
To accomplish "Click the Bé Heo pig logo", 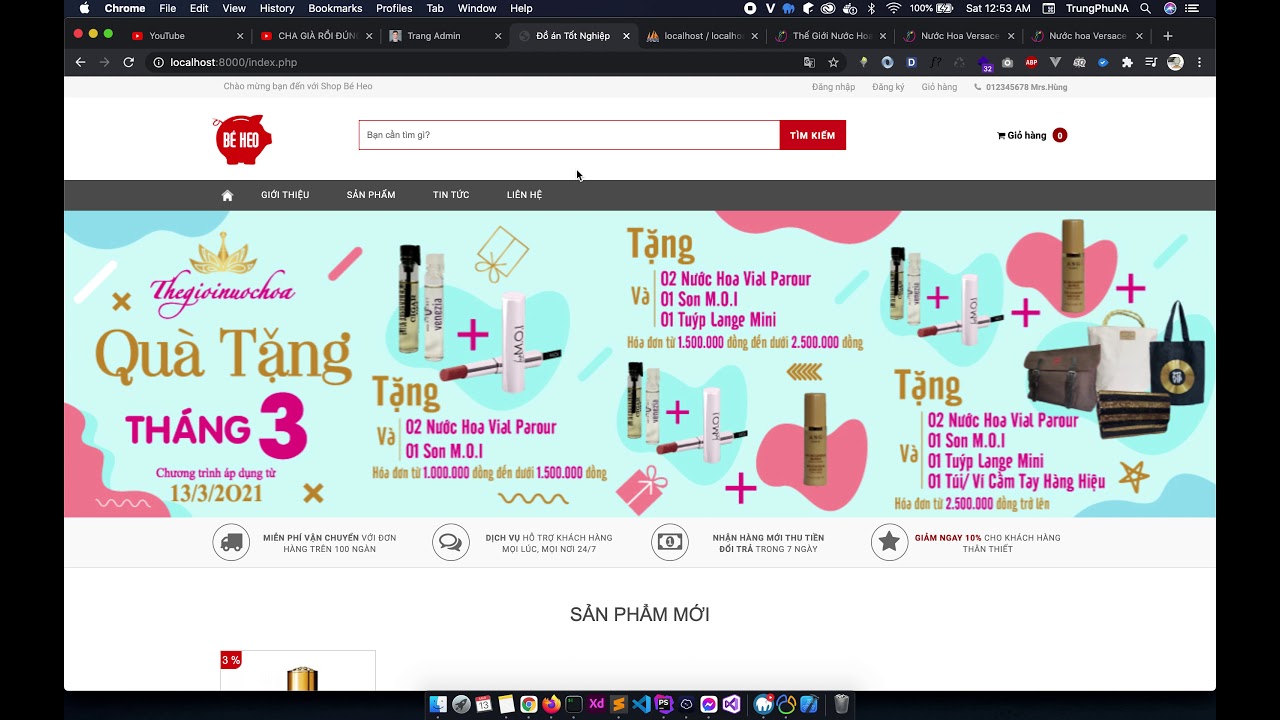I will pos(243,139).
